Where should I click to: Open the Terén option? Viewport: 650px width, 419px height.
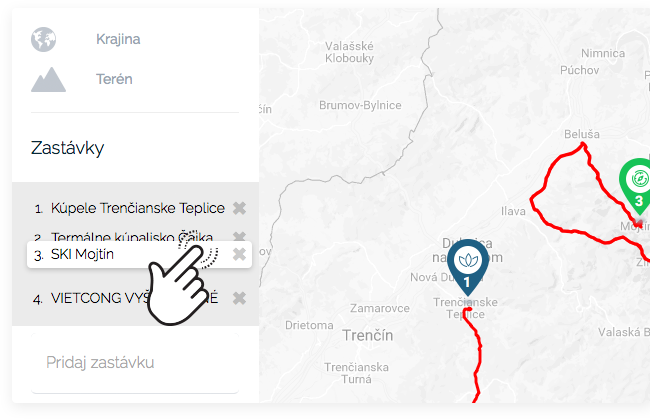click(114, 79)
